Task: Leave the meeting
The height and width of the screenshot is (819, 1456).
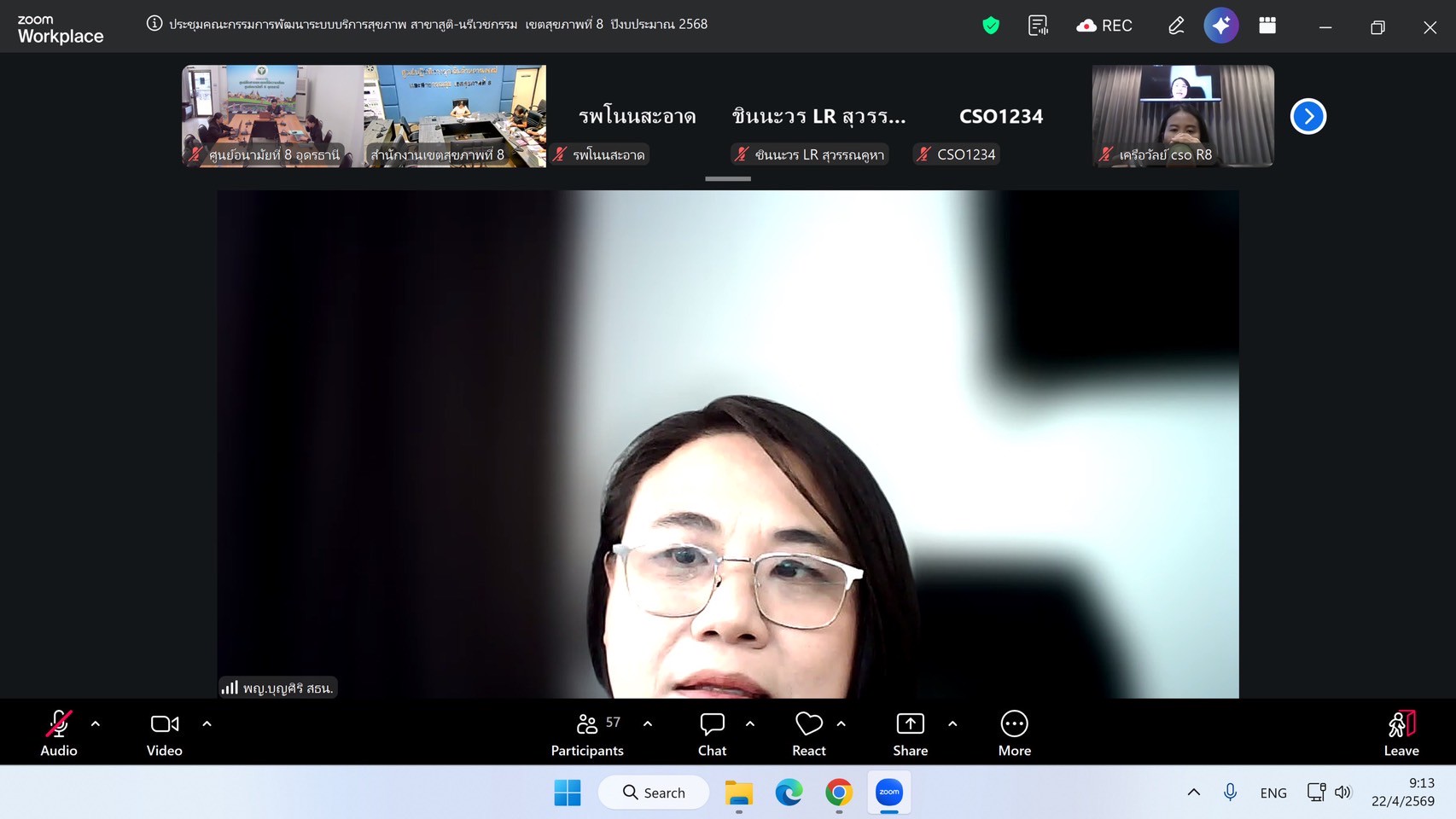Action: (1401, 733)
